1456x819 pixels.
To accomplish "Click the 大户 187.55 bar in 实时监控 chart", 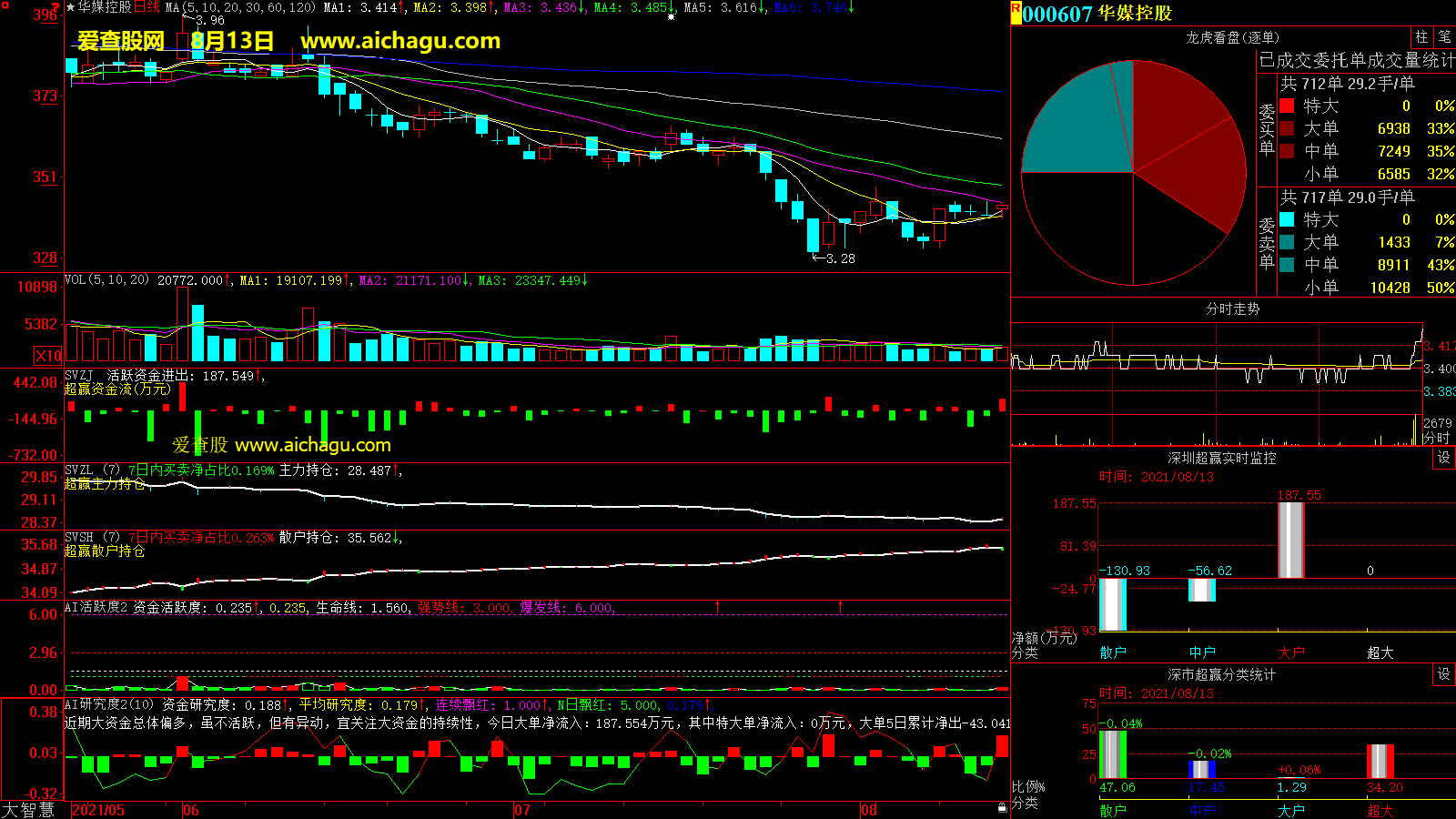I will 1290,540.
